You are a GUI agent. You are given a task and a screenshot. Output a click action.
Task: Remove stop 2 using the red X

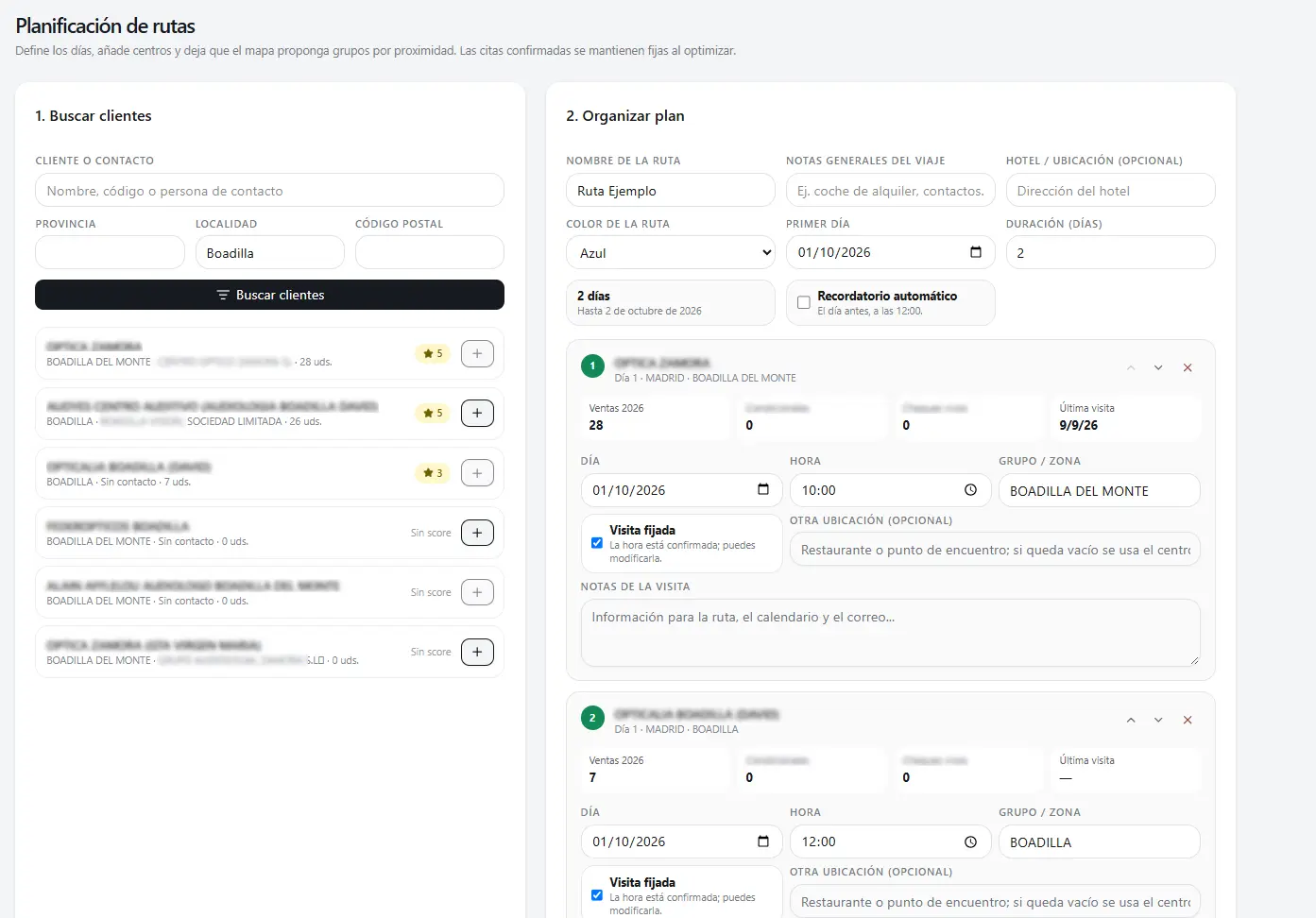pyautogui.click(x=1188, y=720)
